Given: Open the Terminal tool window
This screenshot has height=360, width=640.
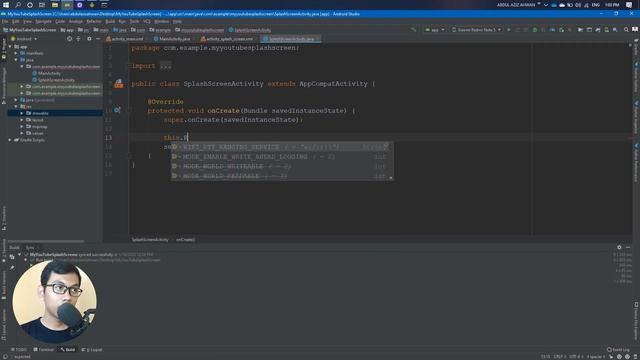Looking at the screenshot, I should click(44, 350).
